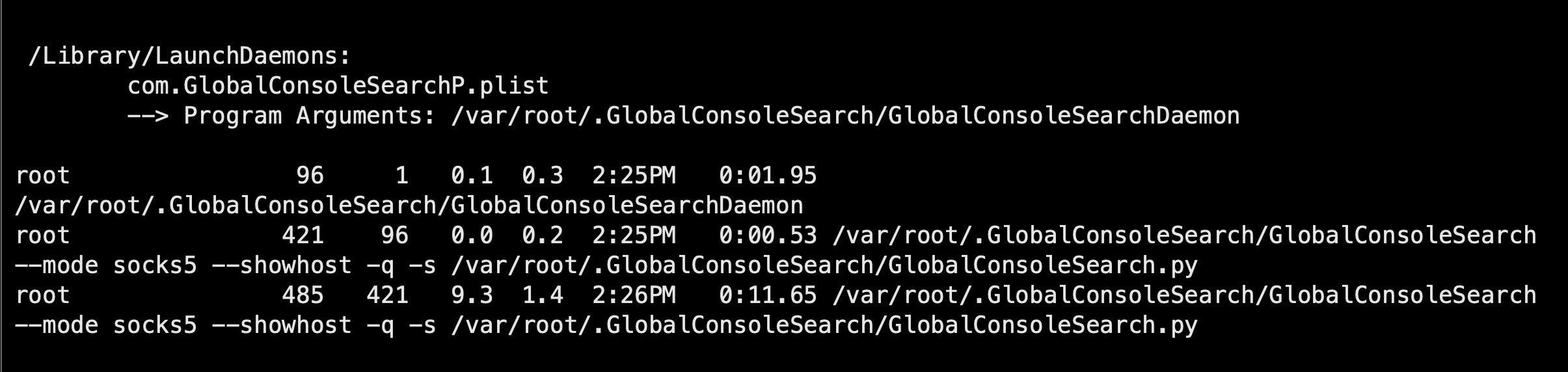
Task: Click the 1.4 memory percentage value
Action: click(x=542, y=295)
